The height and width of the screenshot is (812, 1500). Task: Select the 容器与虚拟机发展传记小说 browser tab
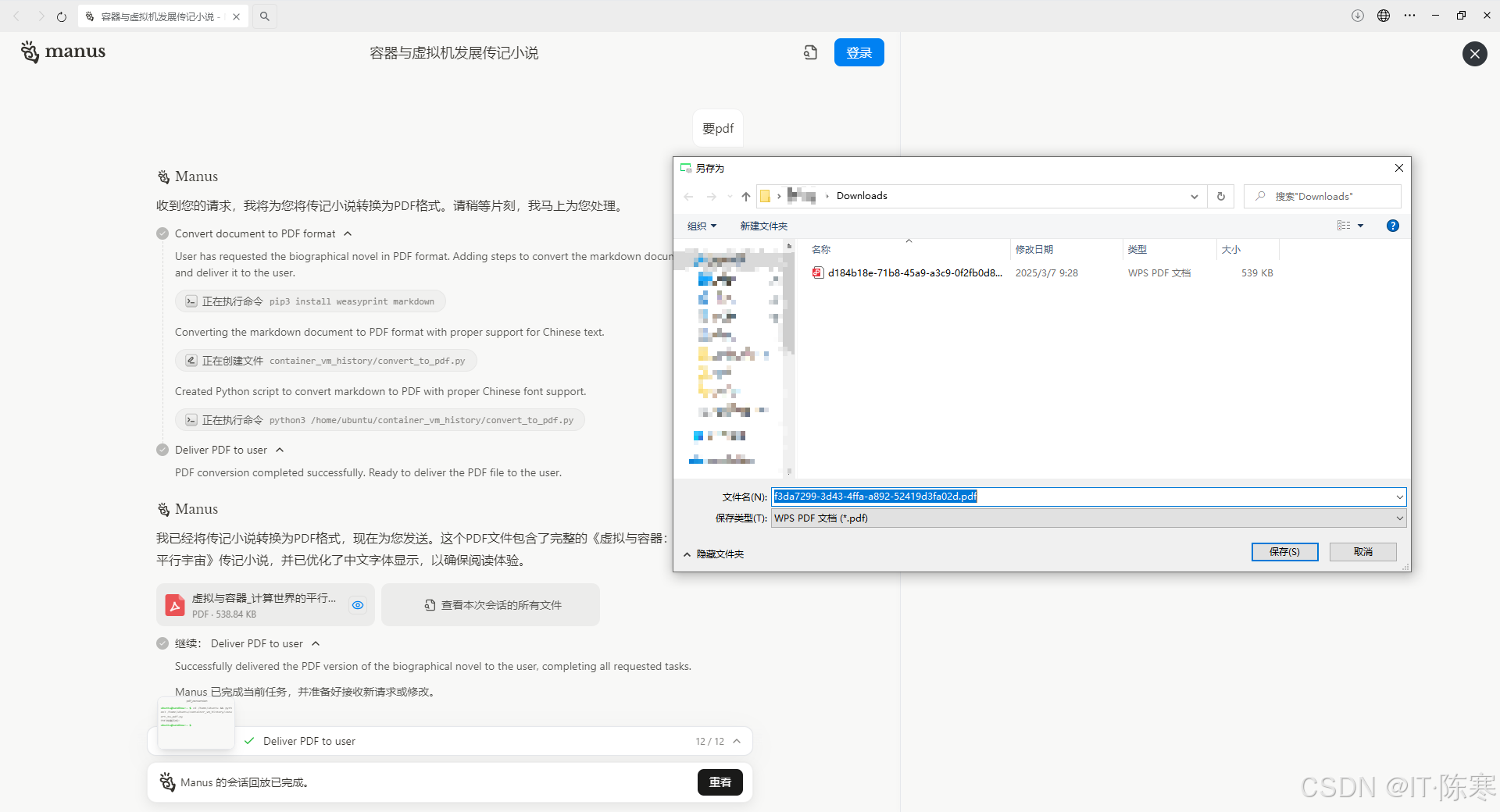162,16
